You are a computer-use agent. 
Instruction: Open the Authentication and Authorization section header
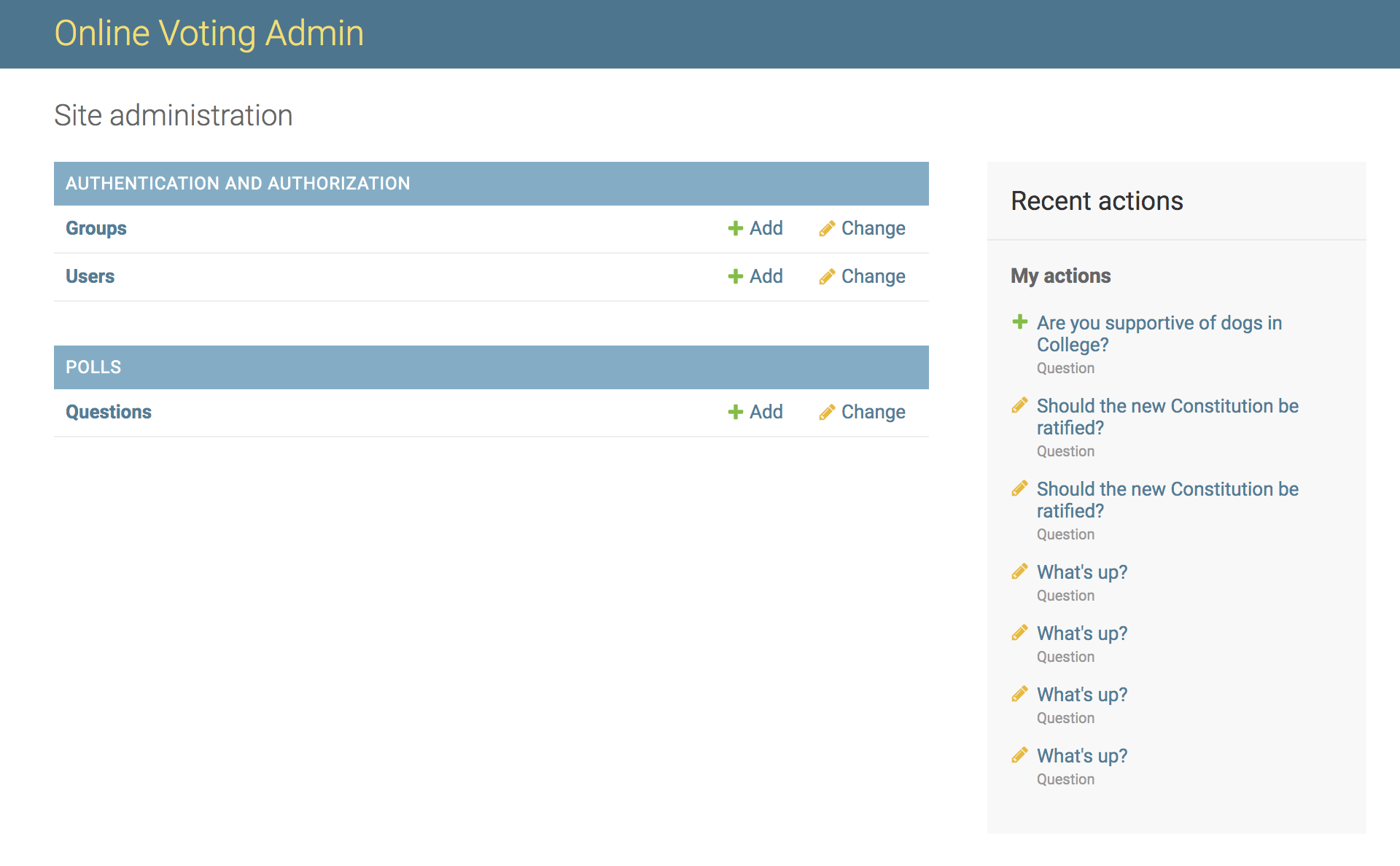click(x=238, y=183)
